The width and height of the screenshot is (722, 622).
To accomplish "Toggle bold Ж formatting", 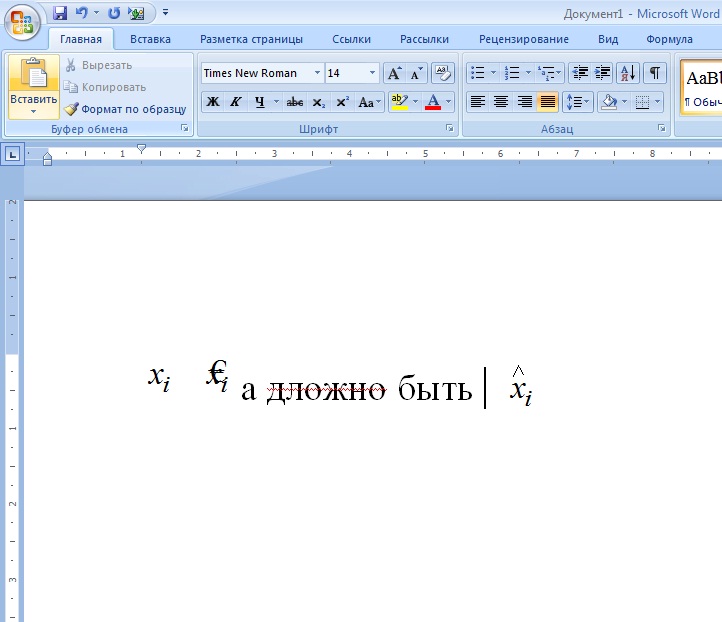I will [x=212, y=101].
